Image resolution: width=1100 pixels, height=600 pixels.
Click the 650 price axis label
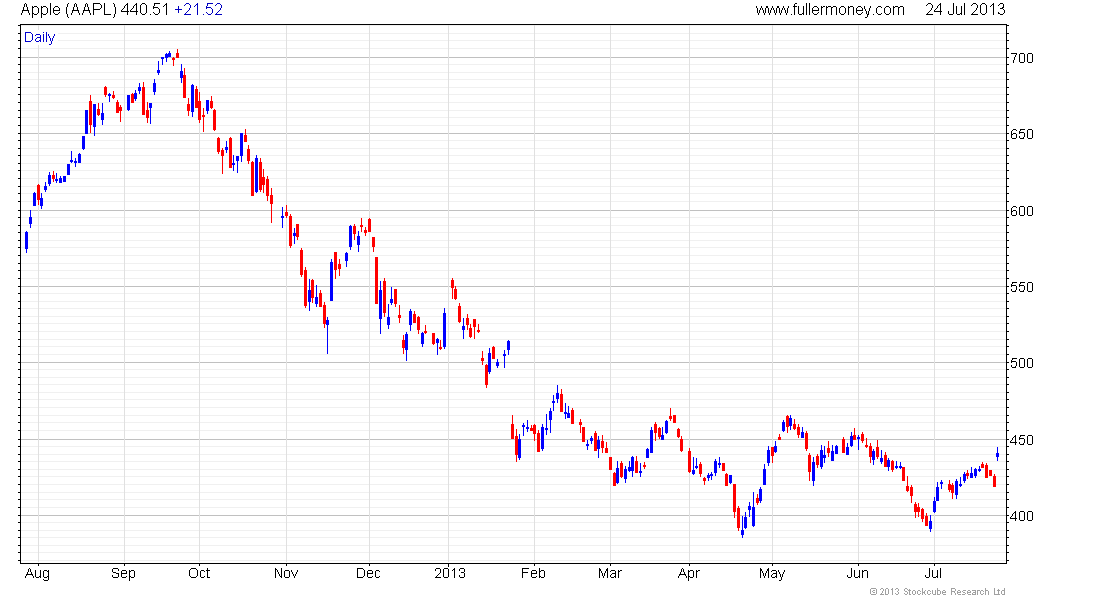[x=1021, y=134]
